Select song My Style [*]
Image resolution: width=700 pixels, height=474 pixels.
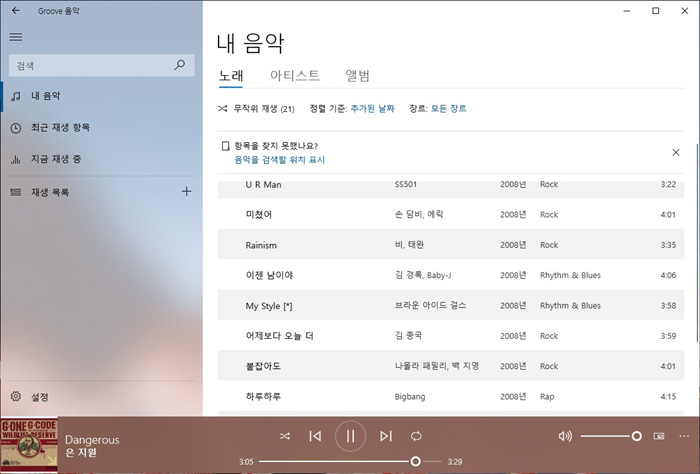[x=451, y=305]
